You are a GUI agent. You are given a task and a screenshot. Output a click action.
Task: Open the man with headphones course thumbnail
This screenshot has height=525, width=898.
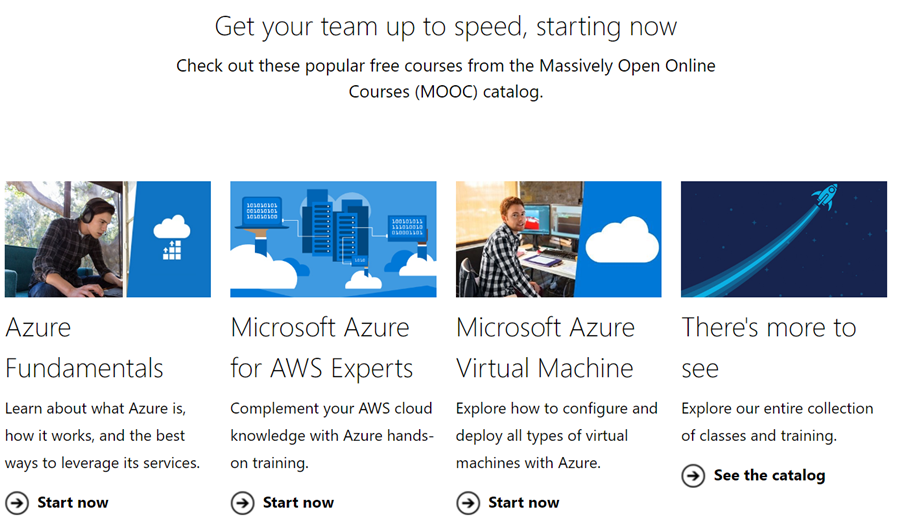pos(108,239)
